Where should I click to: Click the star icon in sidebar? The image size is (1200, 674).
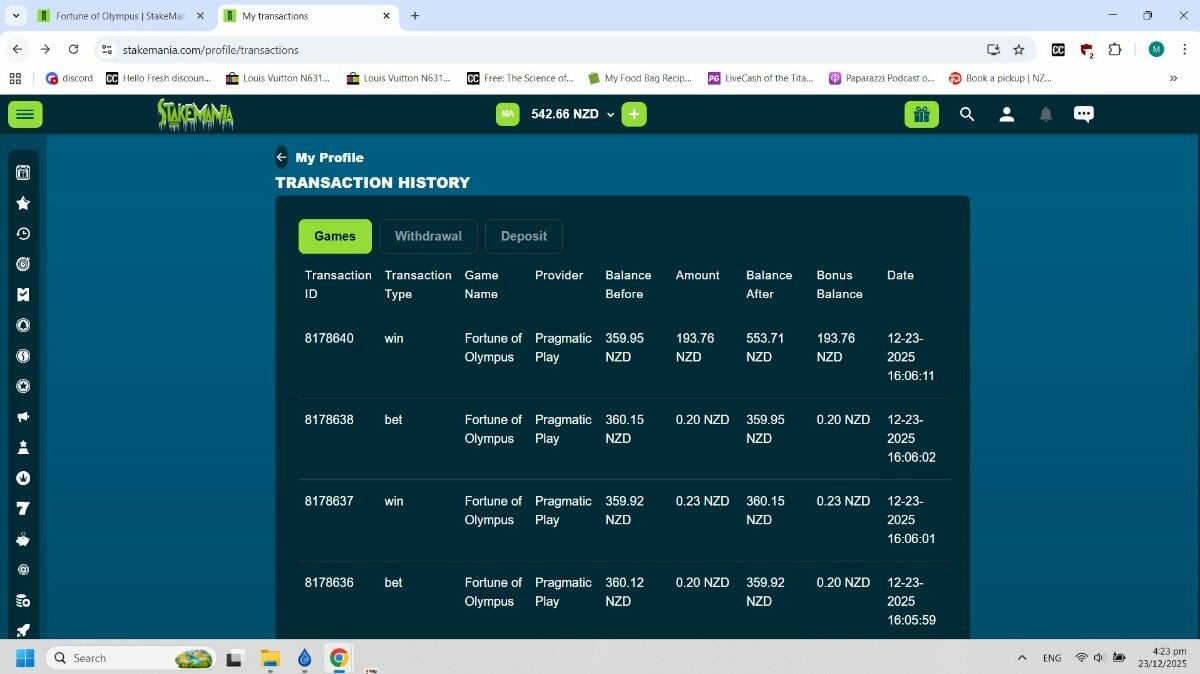(23, 203)
